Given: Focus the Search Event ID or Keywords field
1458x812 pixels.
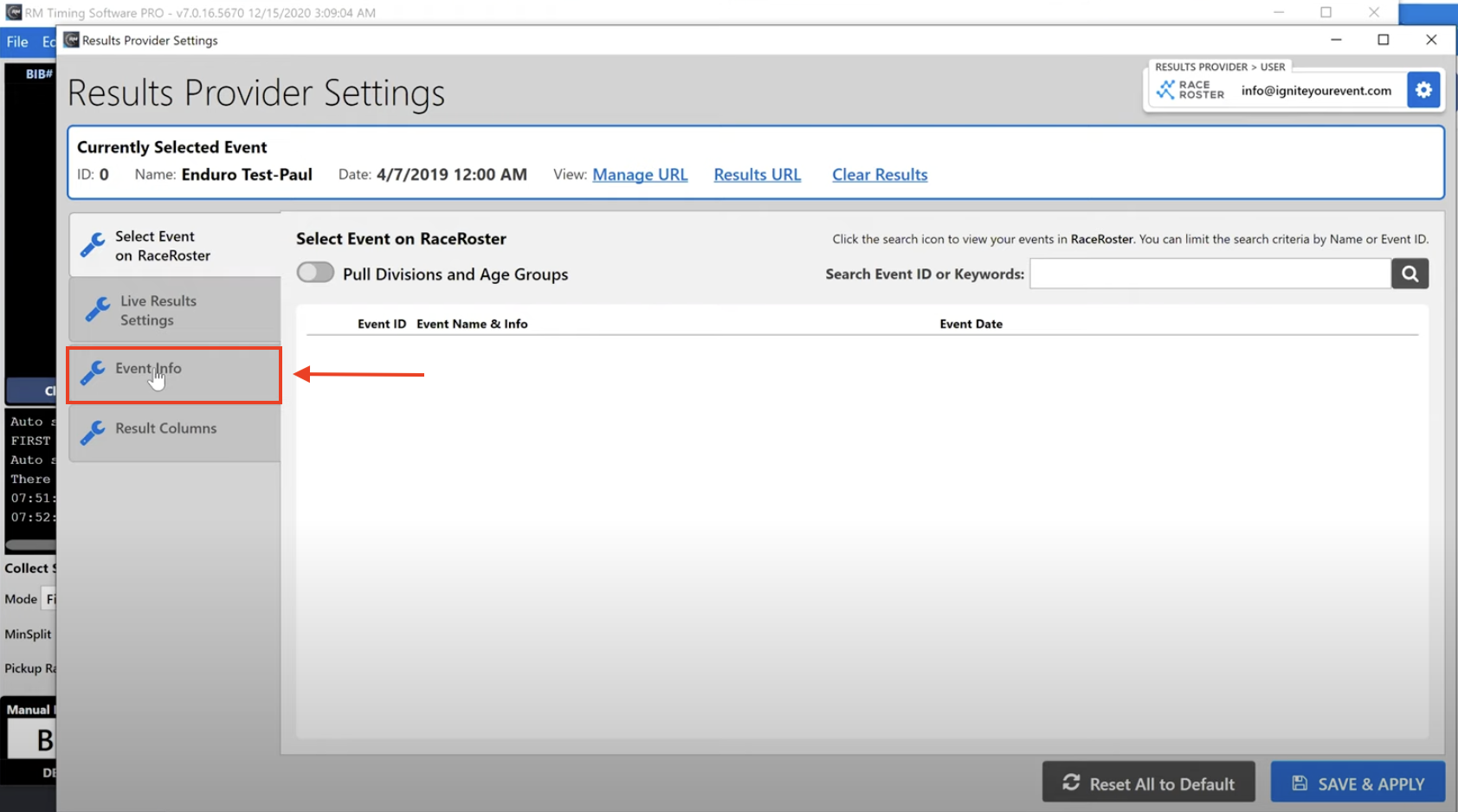Looking at the screenshot, I should click(1210, 274).
